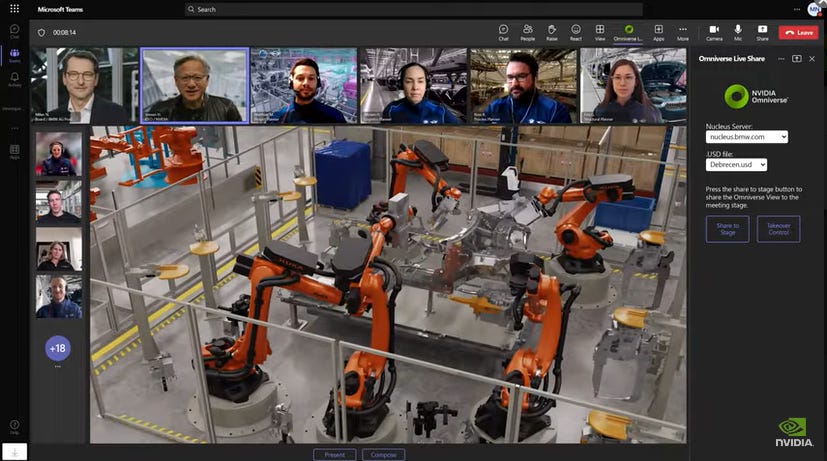
Task: Leave the meeting
Action: 799,33
